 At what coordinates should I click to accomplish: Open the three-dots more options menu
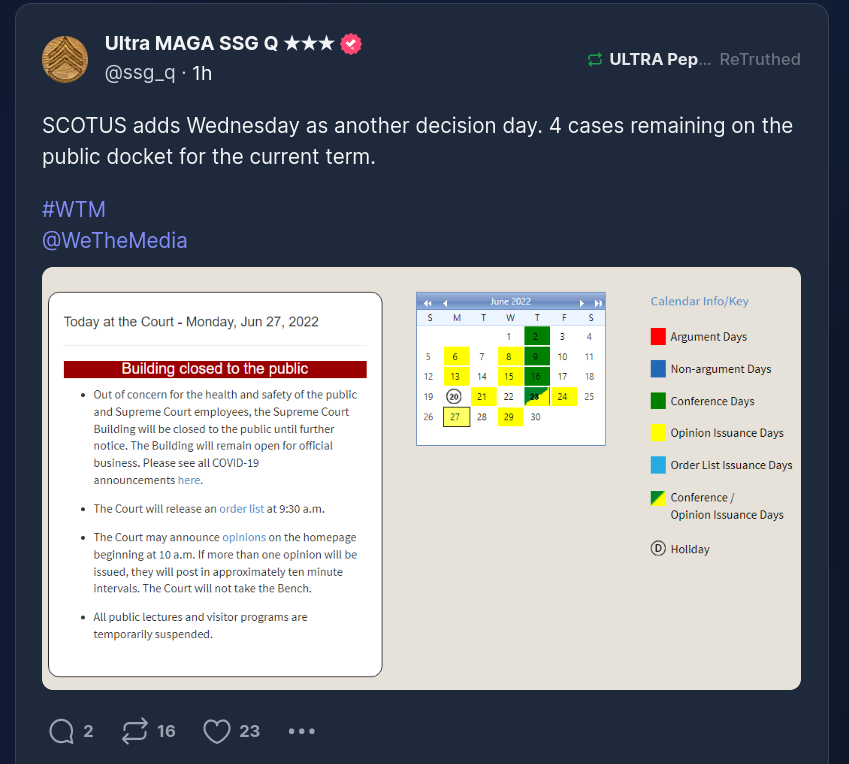click(301, 731)
